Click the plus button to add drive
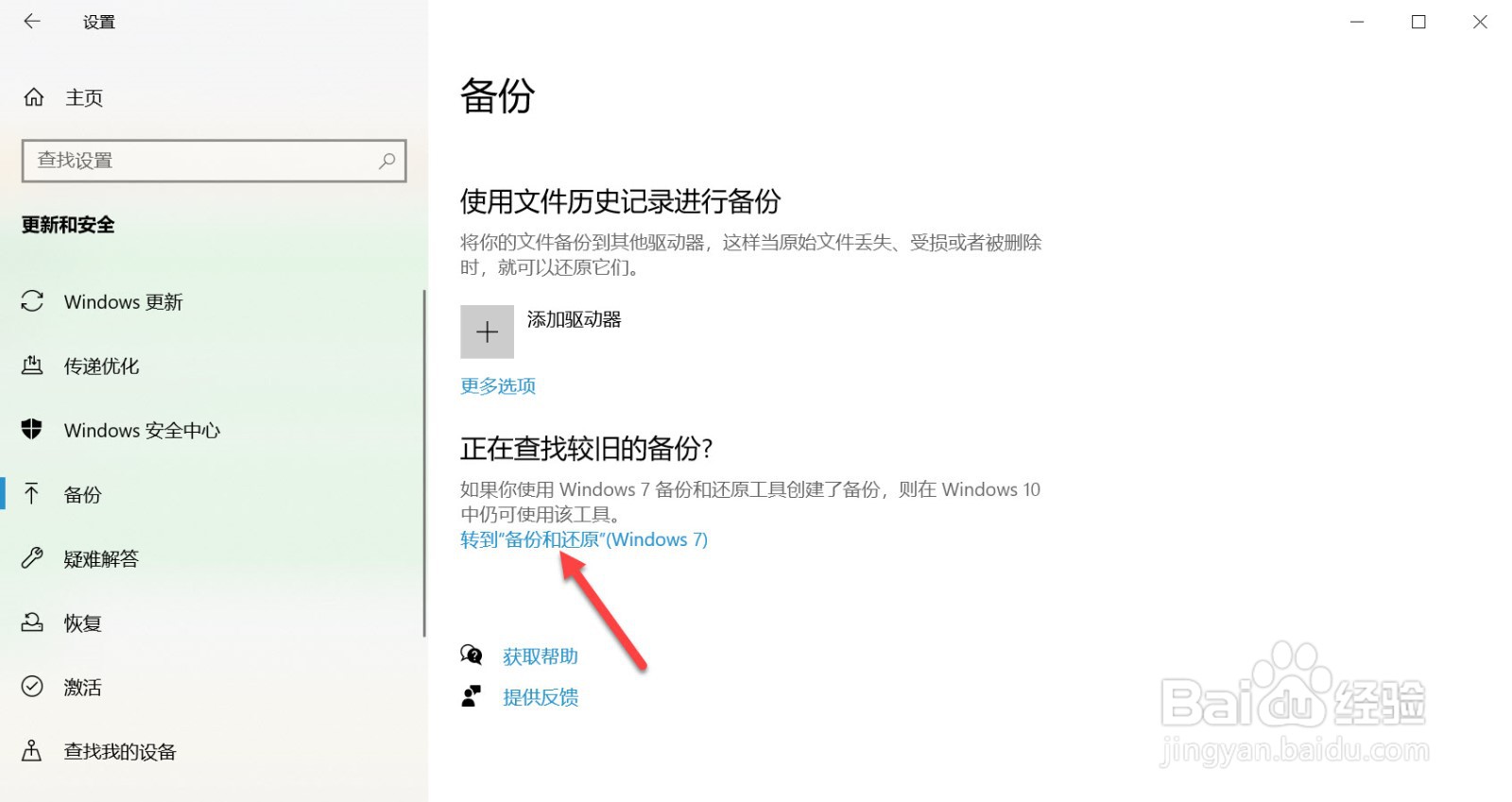 487,332
